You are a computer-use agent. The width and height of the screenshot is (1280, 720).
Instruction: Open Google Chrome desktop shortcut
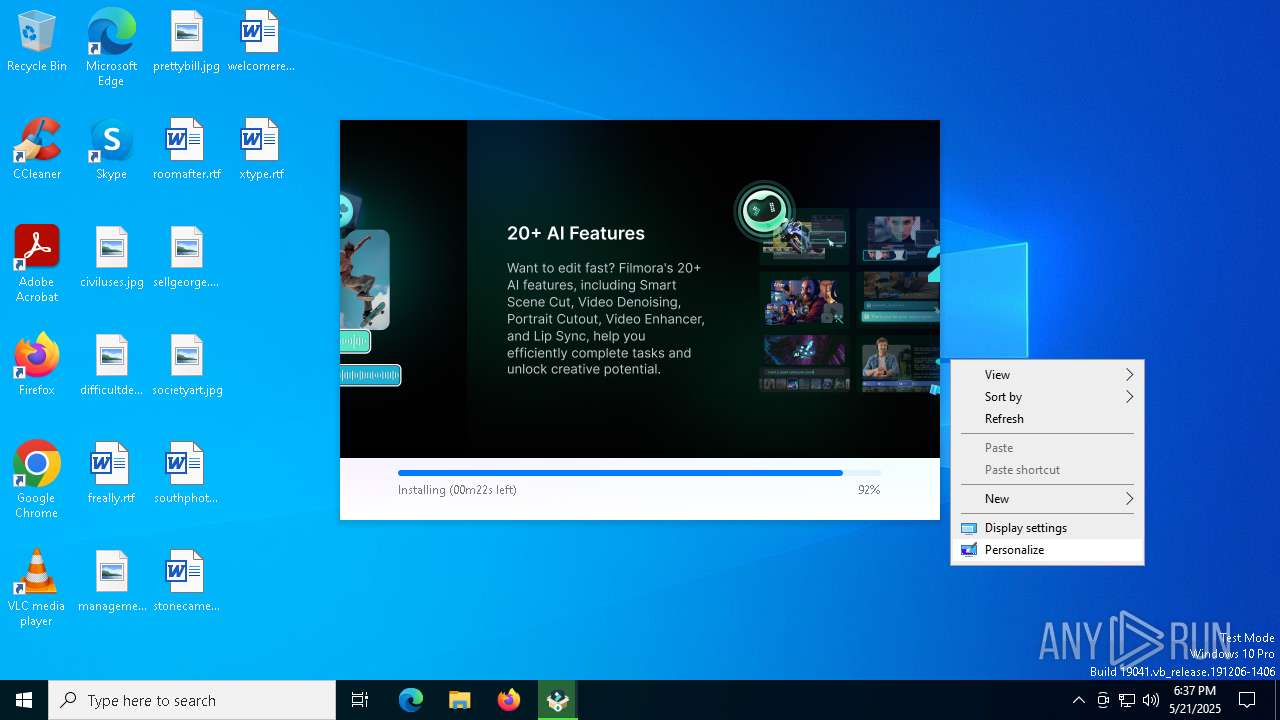point(37,479)
